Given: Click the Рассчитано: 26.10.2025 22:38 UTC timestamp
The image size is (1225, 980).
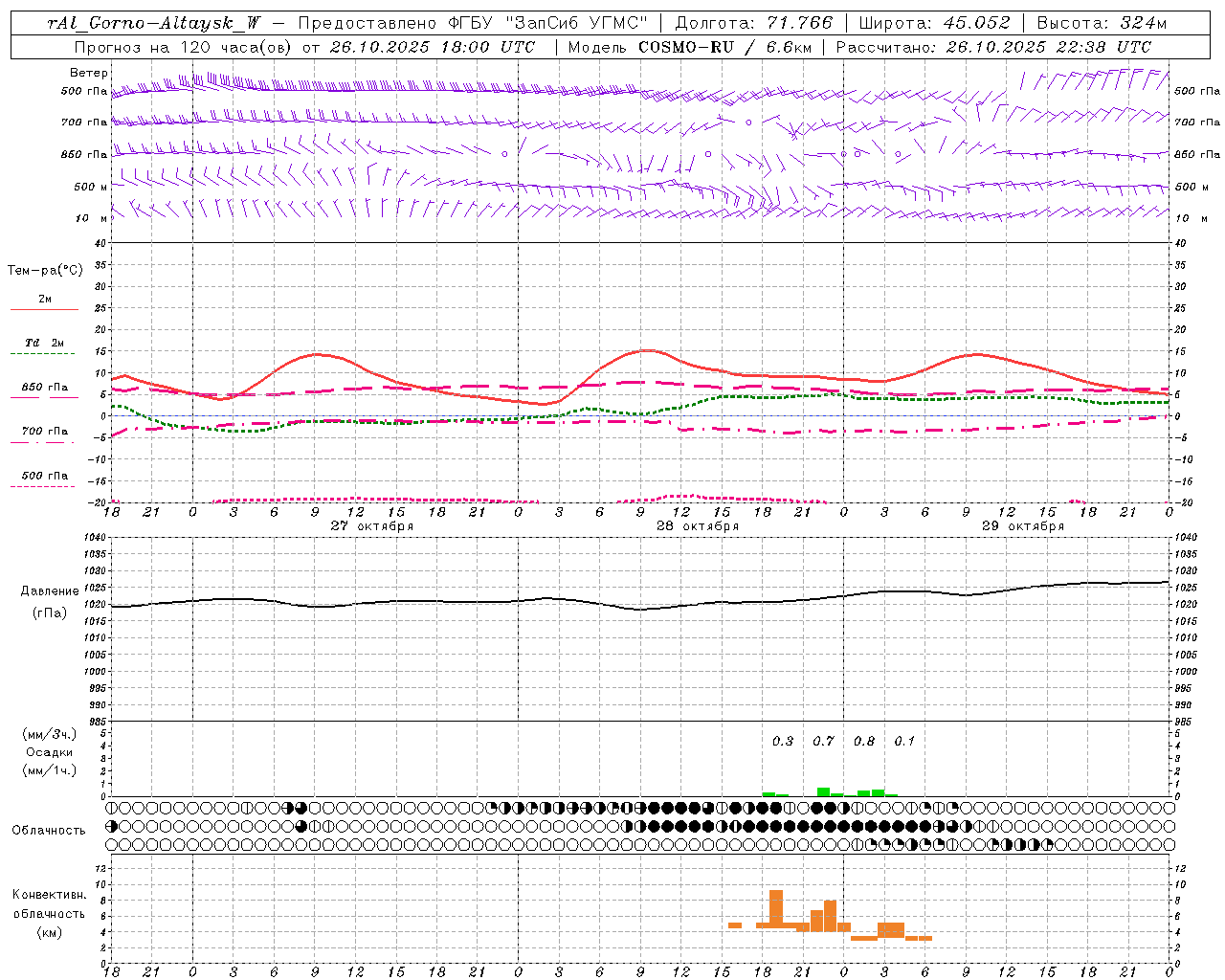Looking at the screenshot, I should point(993,47).
